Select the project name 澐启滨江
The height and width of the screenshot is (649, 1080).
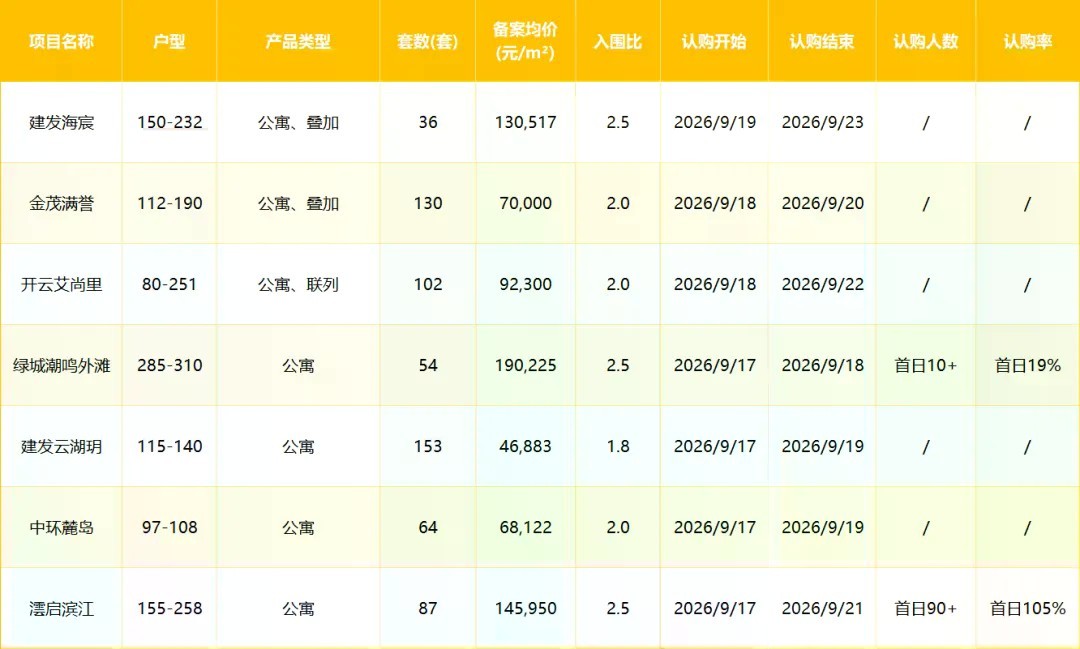click(x=61, y=609)
